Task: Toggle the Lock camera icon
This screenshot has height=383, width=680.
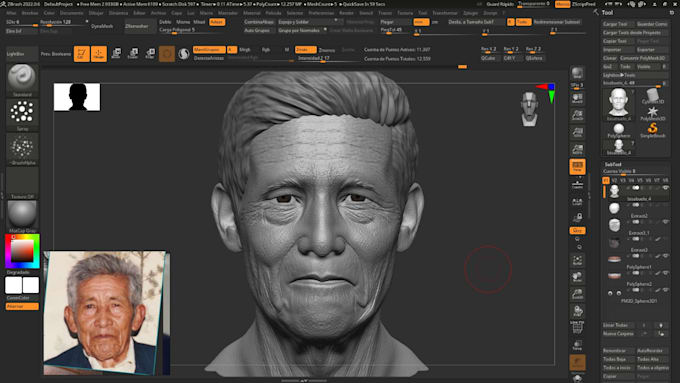Action: 577,217
